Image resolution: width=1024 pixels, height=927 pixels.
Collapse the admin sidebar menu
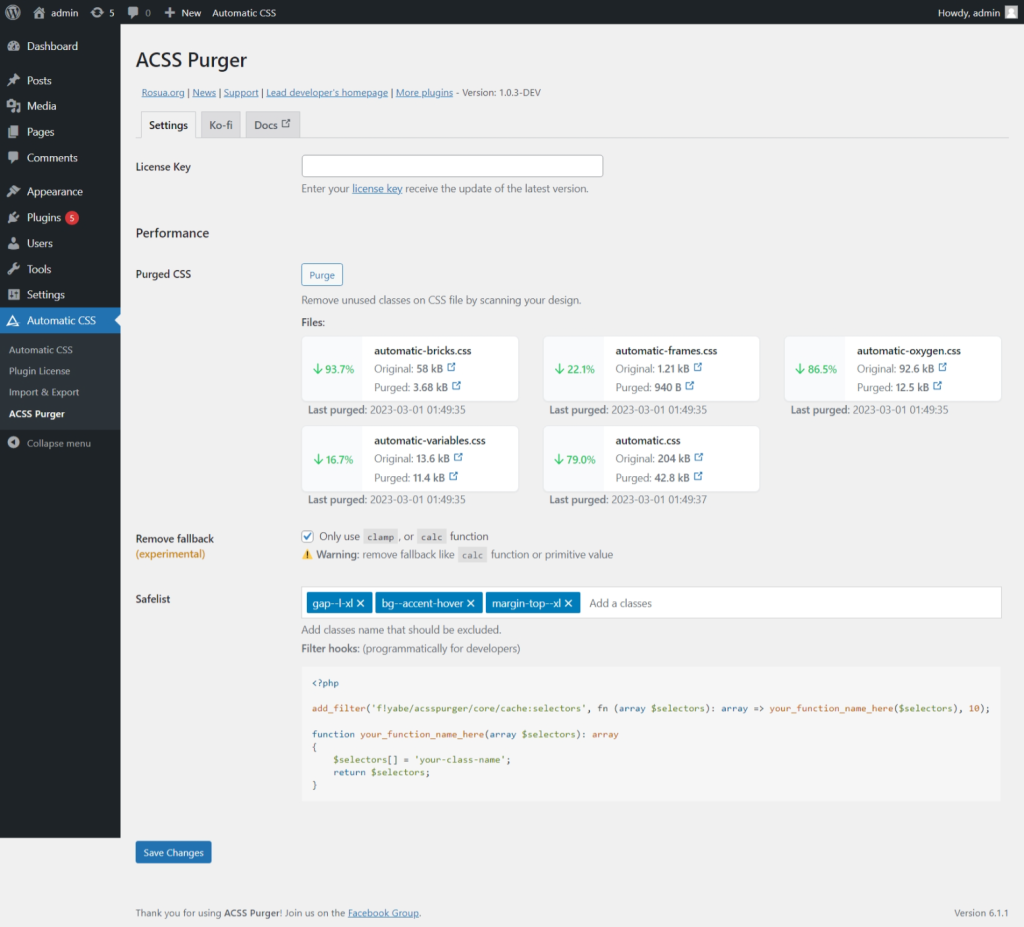click(58, 443)
